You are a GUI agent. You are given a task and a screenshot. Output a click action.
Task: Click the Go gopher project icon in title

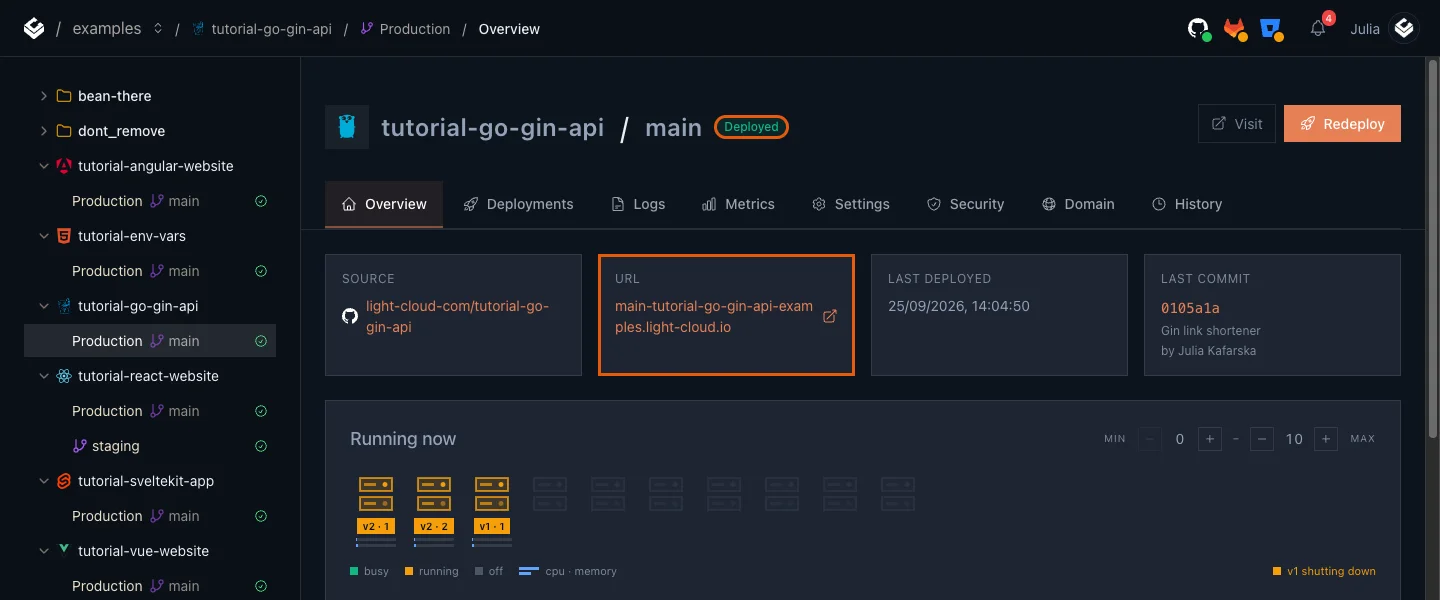[x=347, y=127]
